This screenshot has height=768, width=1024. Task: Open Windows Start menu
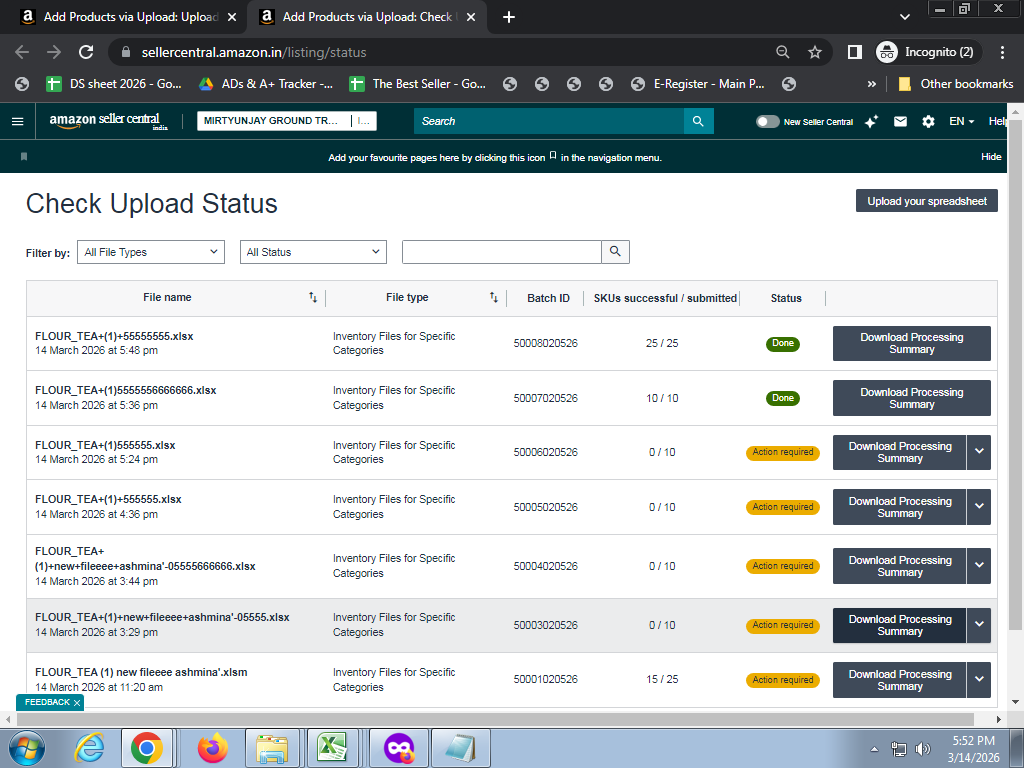[27, 748]
